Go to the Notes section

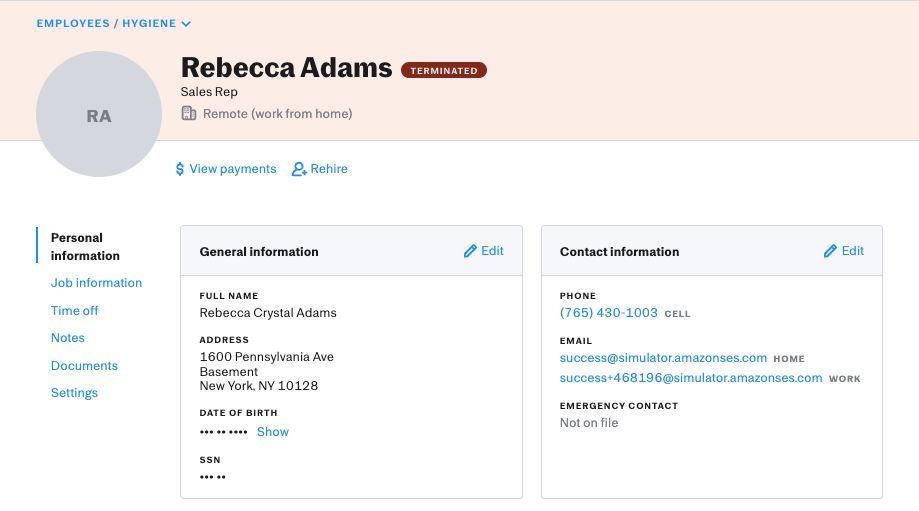point(67,338)
